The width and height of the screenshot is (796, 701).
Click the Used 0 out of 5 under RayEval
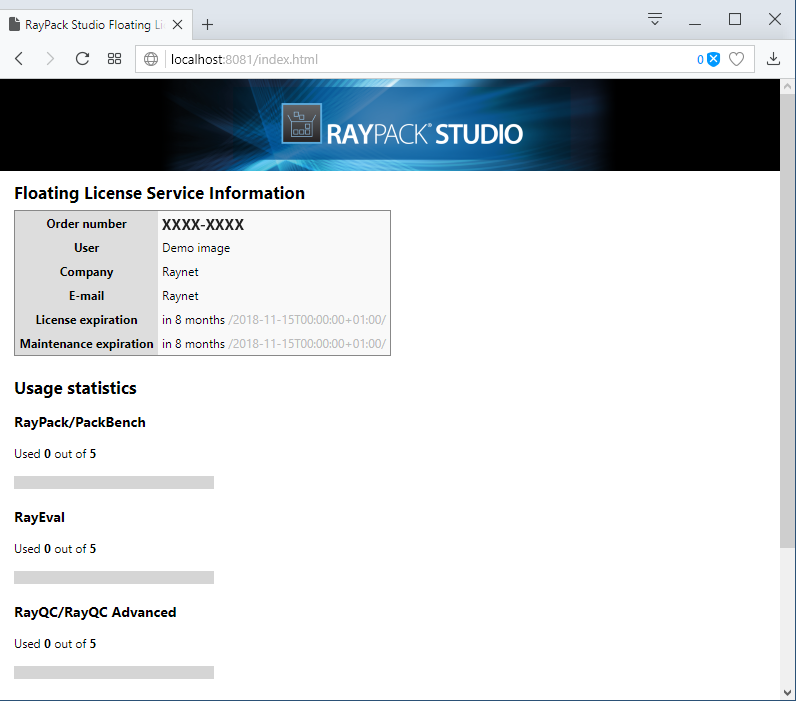[x=55, y=549]
